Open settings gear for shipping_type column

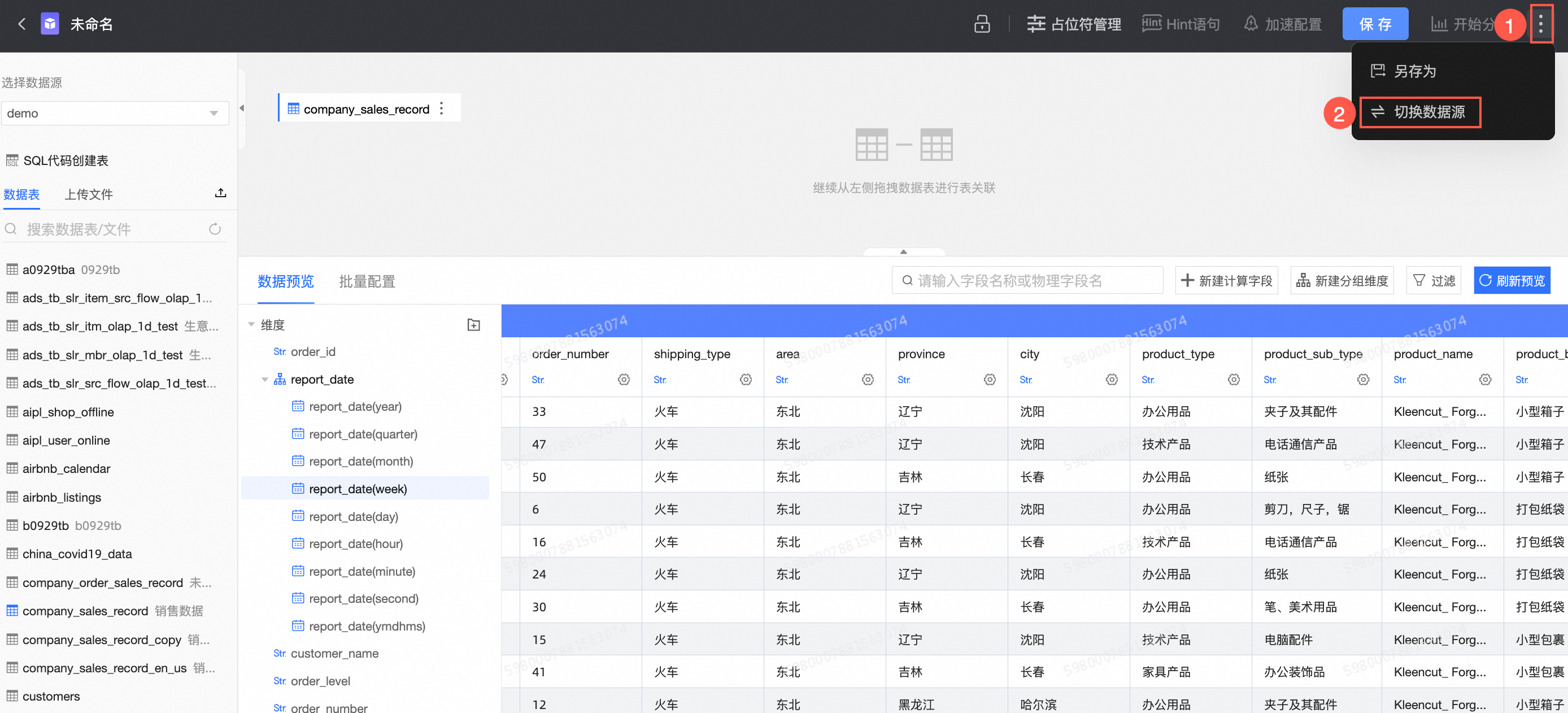coord(746,380)
